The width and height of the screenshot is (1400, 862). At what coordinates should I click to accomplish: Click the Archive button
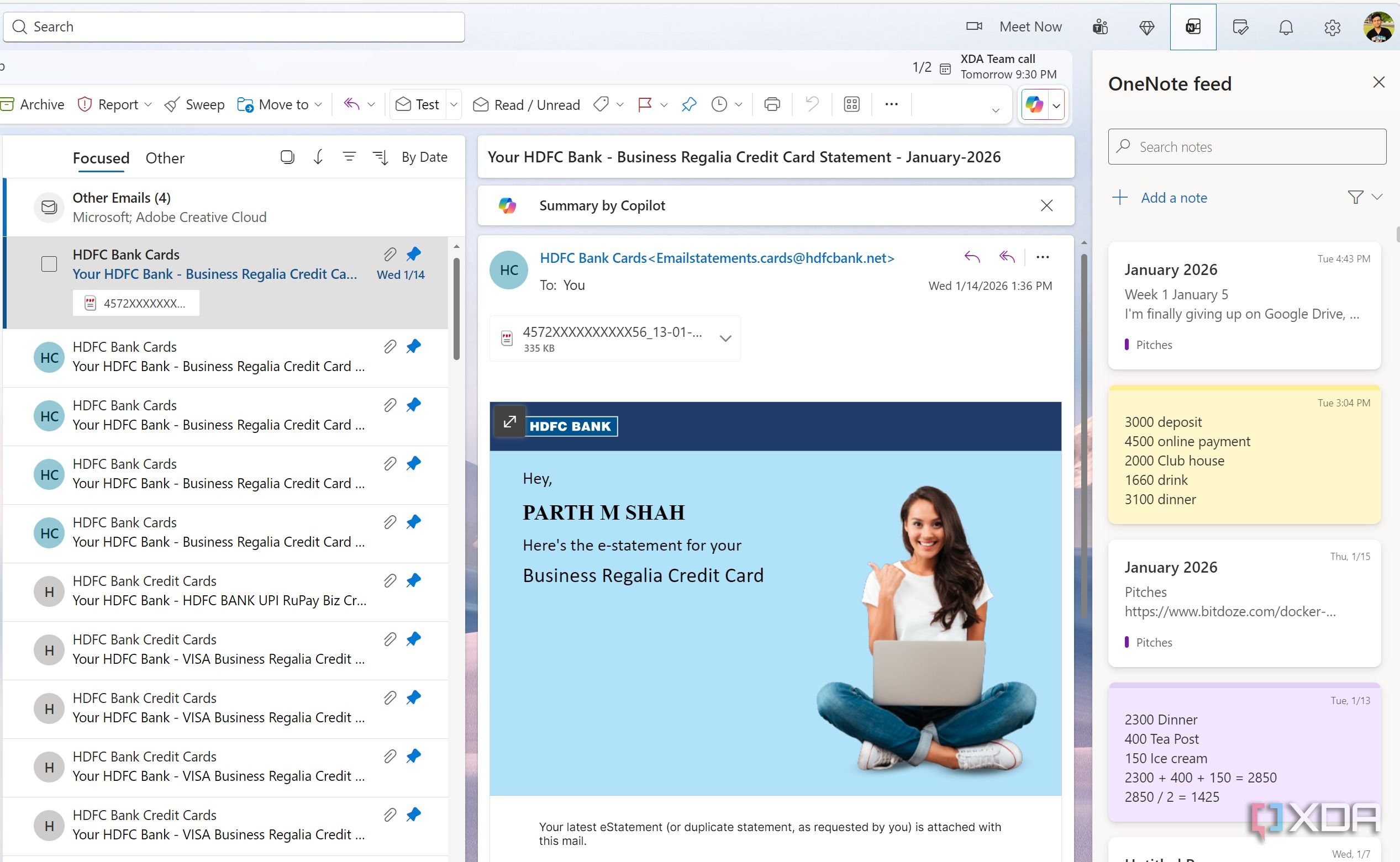click(x=32, y=104)
